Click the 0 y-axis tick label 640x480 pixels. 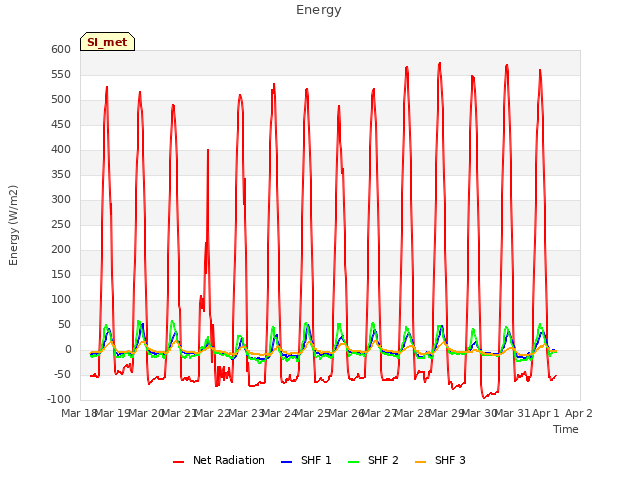click(68, 350)
